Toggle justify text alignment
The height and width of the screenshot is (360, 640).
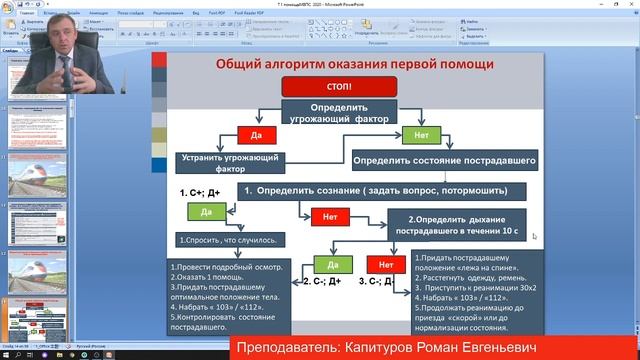(x=222, y=34)
